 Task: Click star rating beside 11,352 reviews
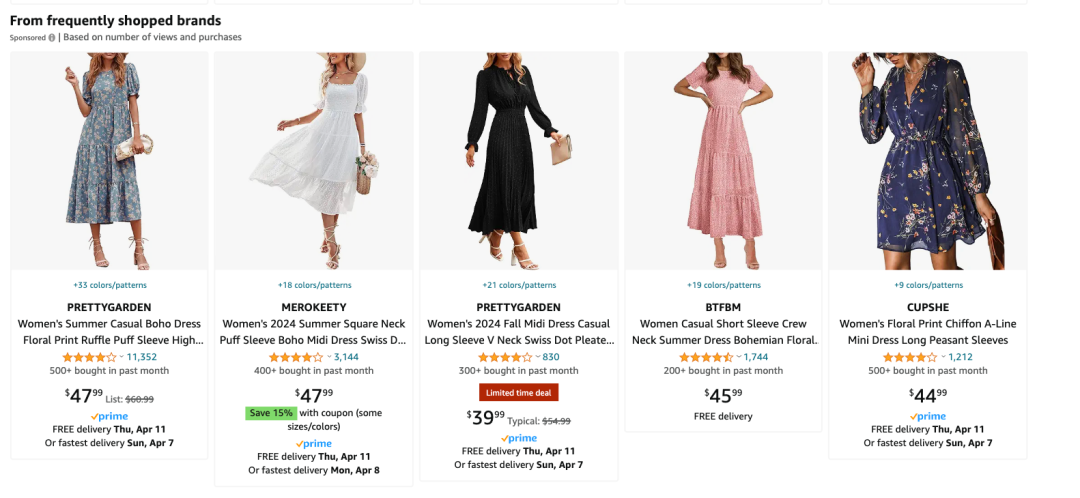point(90,357)
